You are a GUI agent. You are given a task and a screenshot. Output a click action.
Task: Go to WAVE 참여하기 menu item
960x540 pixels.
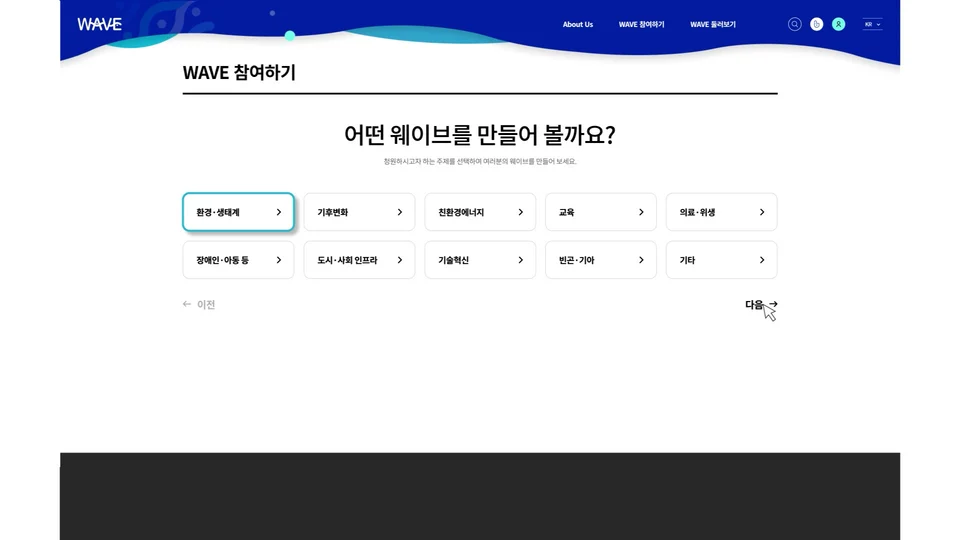(x=641, y=24)
